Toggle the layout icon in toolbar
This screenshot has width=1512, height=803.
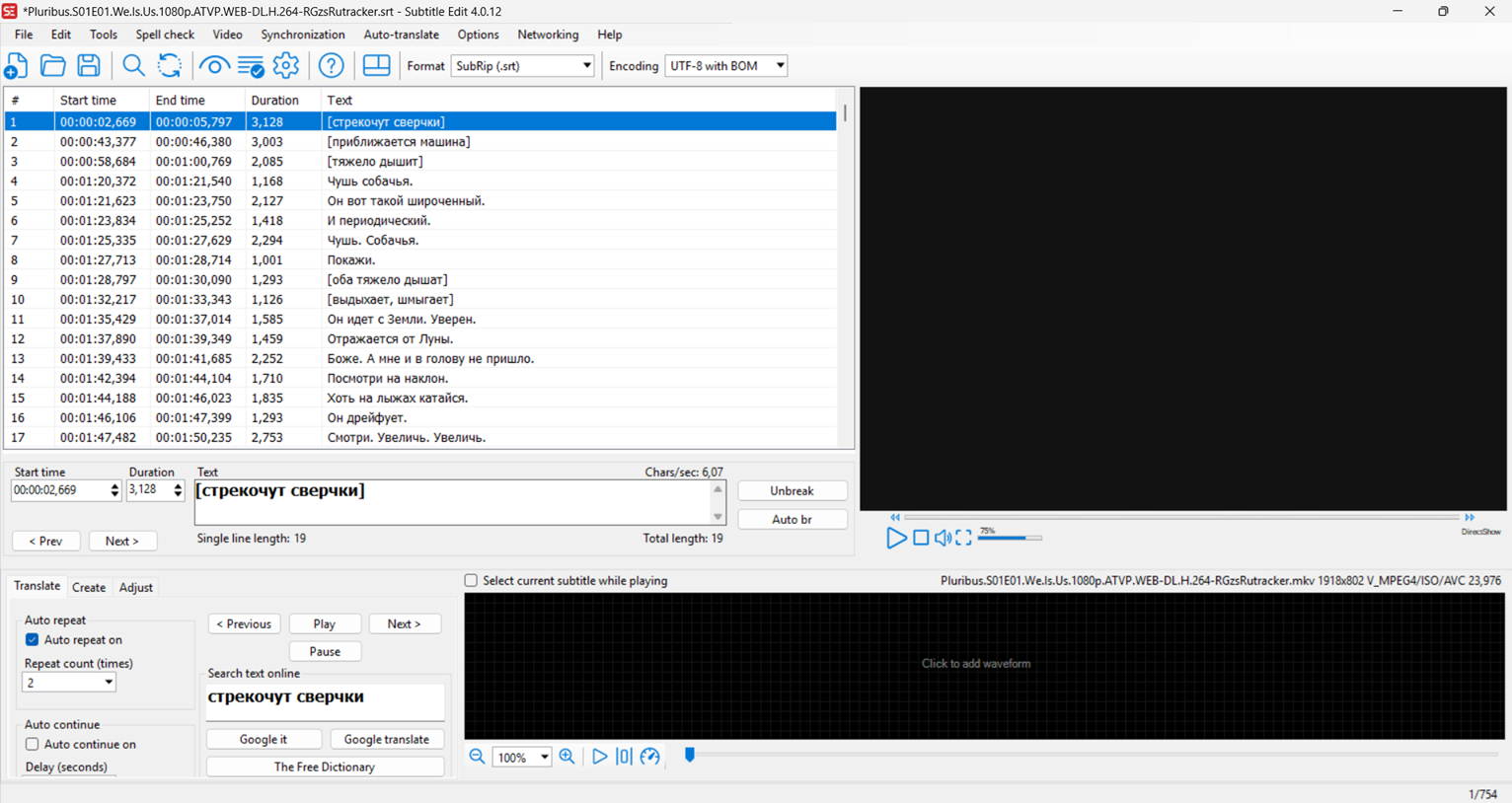click(376, 66)
